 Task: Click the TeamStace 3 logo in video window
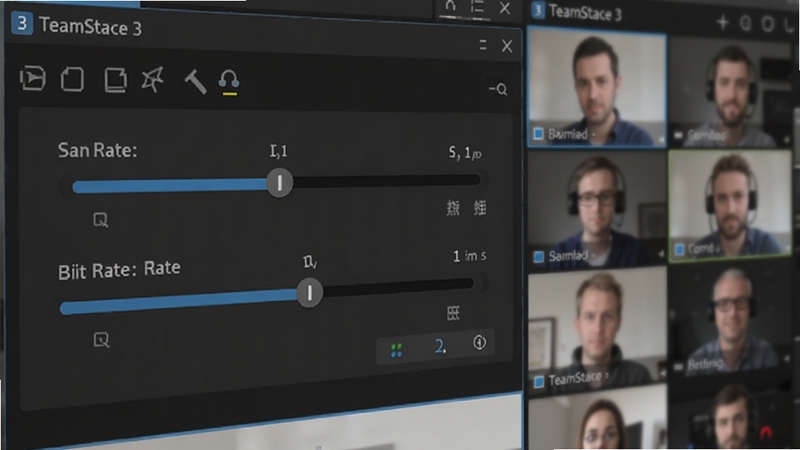click(x=538, y=10)
